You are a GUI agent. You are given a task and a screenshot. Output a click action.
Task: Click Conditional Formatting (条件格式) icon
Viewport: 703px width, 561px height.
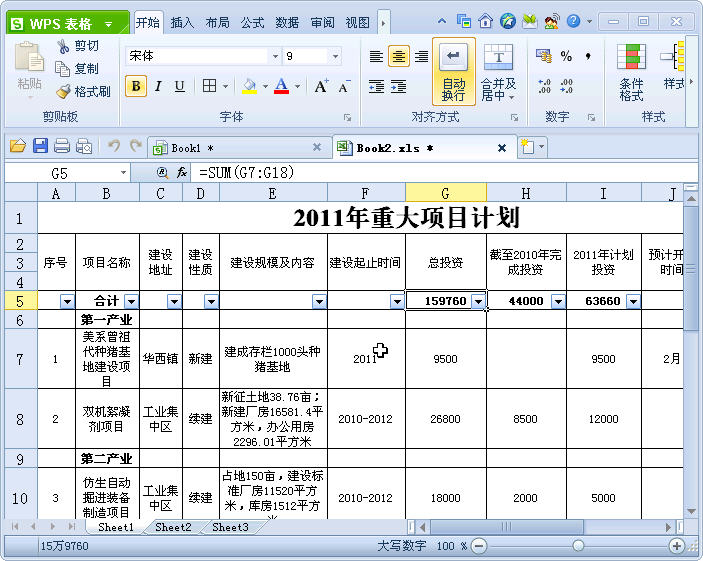click(x=631, y=72)
